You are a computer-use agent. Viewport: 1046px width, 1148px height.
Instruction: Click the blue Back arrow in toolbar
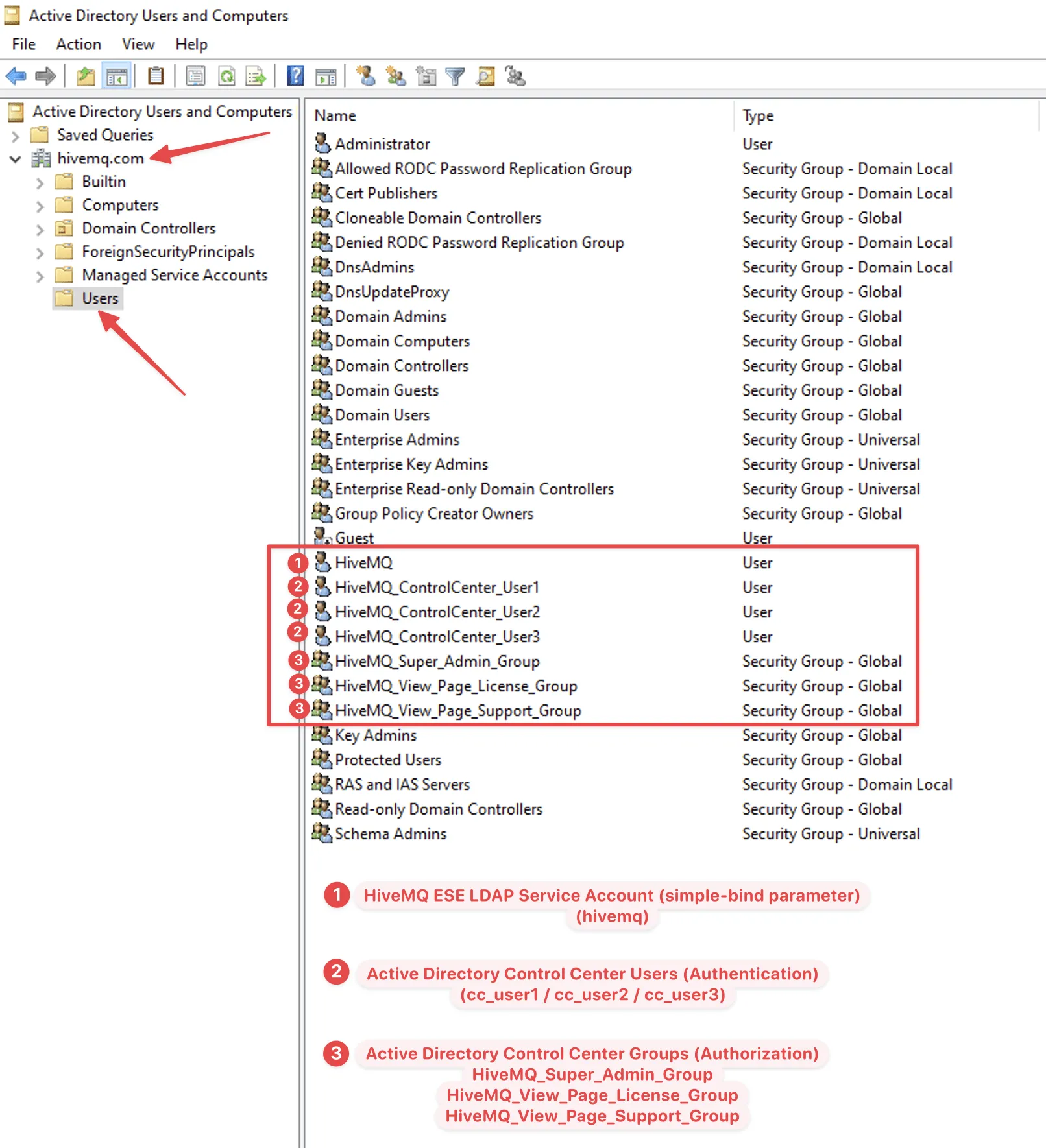[x=16, y=77]
